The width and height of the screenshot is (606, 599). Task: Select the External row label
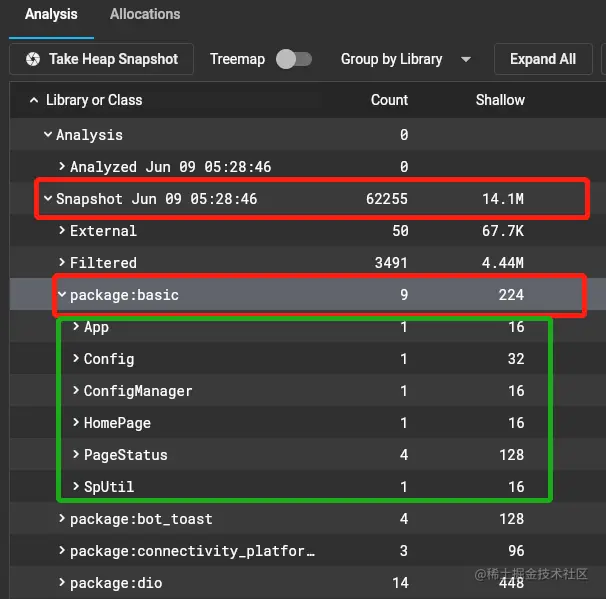(x=103, y=231)
